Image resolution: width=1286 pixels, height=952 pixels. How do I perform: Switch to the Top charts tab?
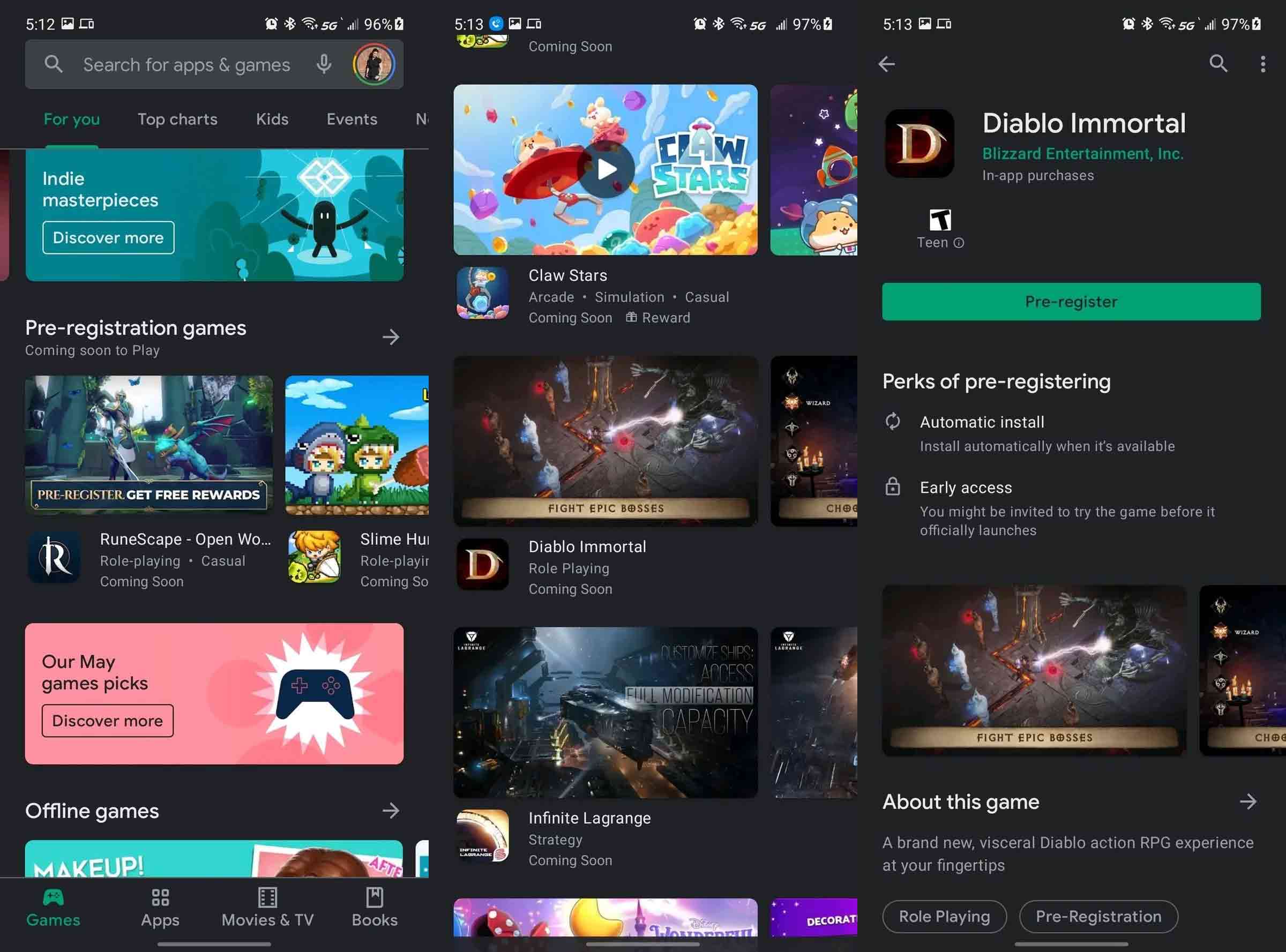[177, 119]
